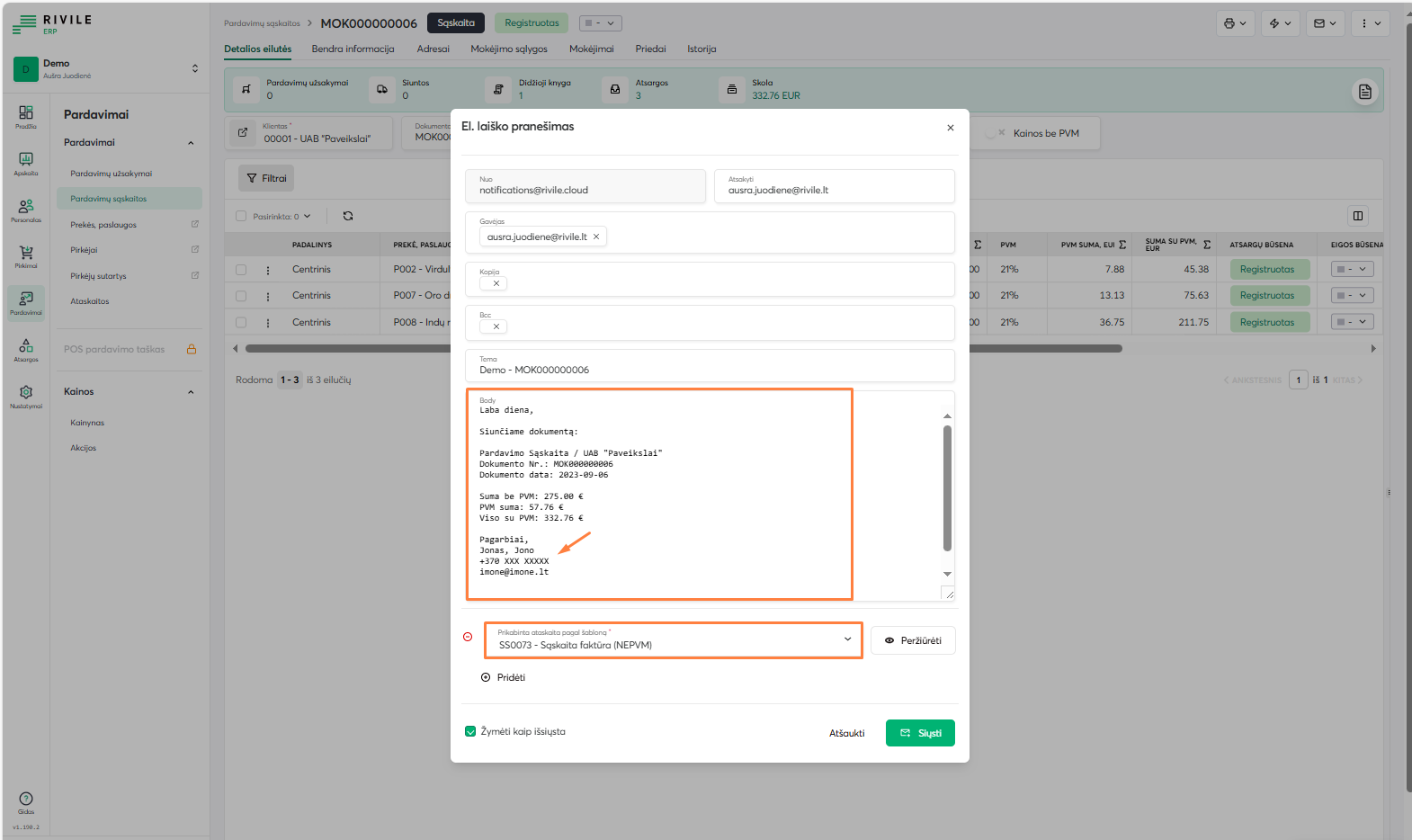Open the attached report template dropdown

tap(673, 640)
